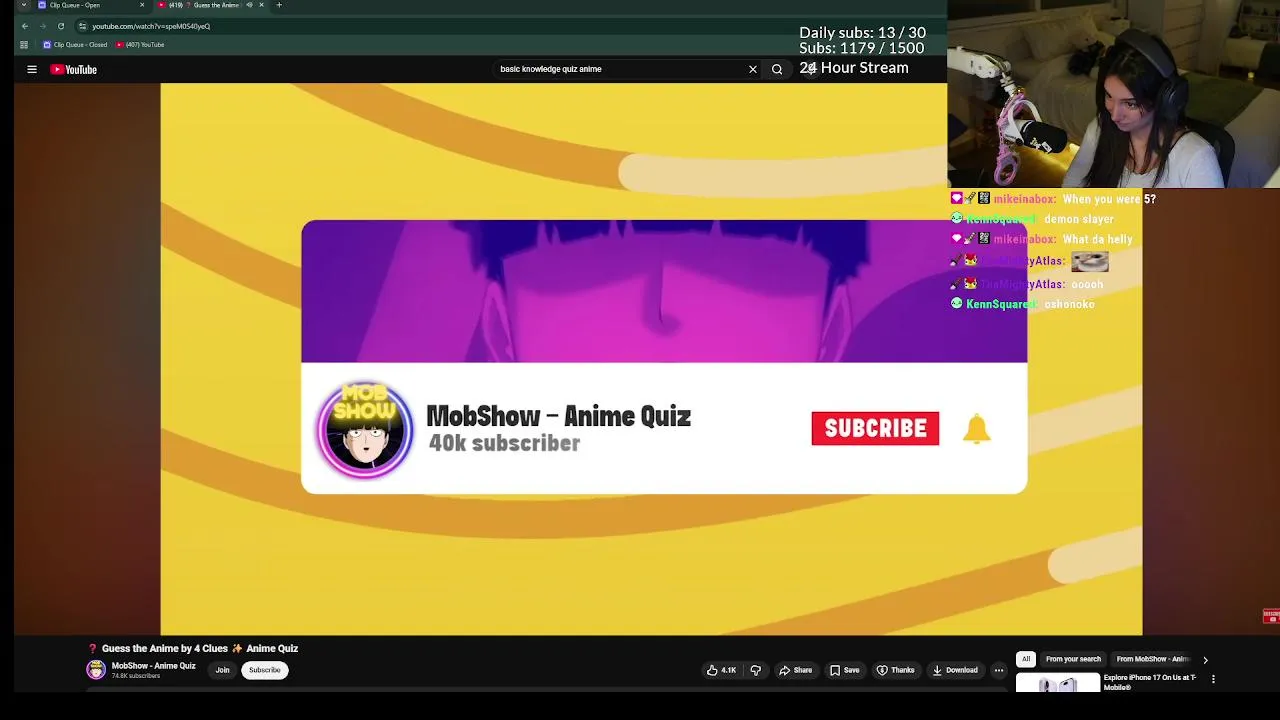Click the YouTube logo home link
The width and height of the screenshot is (1280, 720).
click(x=74, y=69)
